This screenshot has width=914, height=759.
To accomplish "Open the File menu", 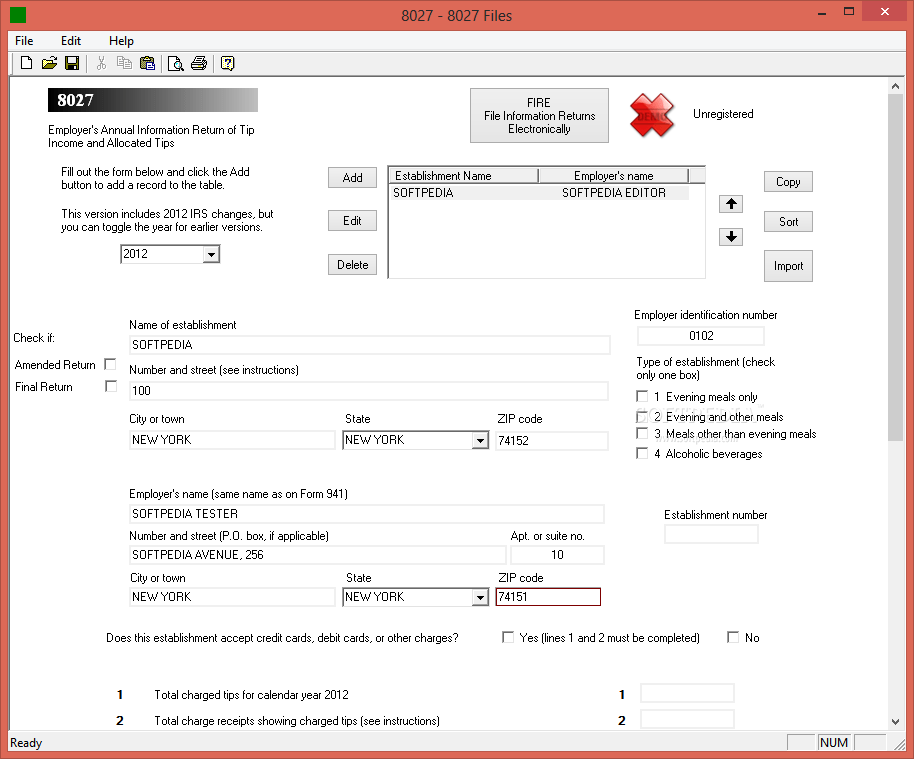I will [x=24, y=41].
